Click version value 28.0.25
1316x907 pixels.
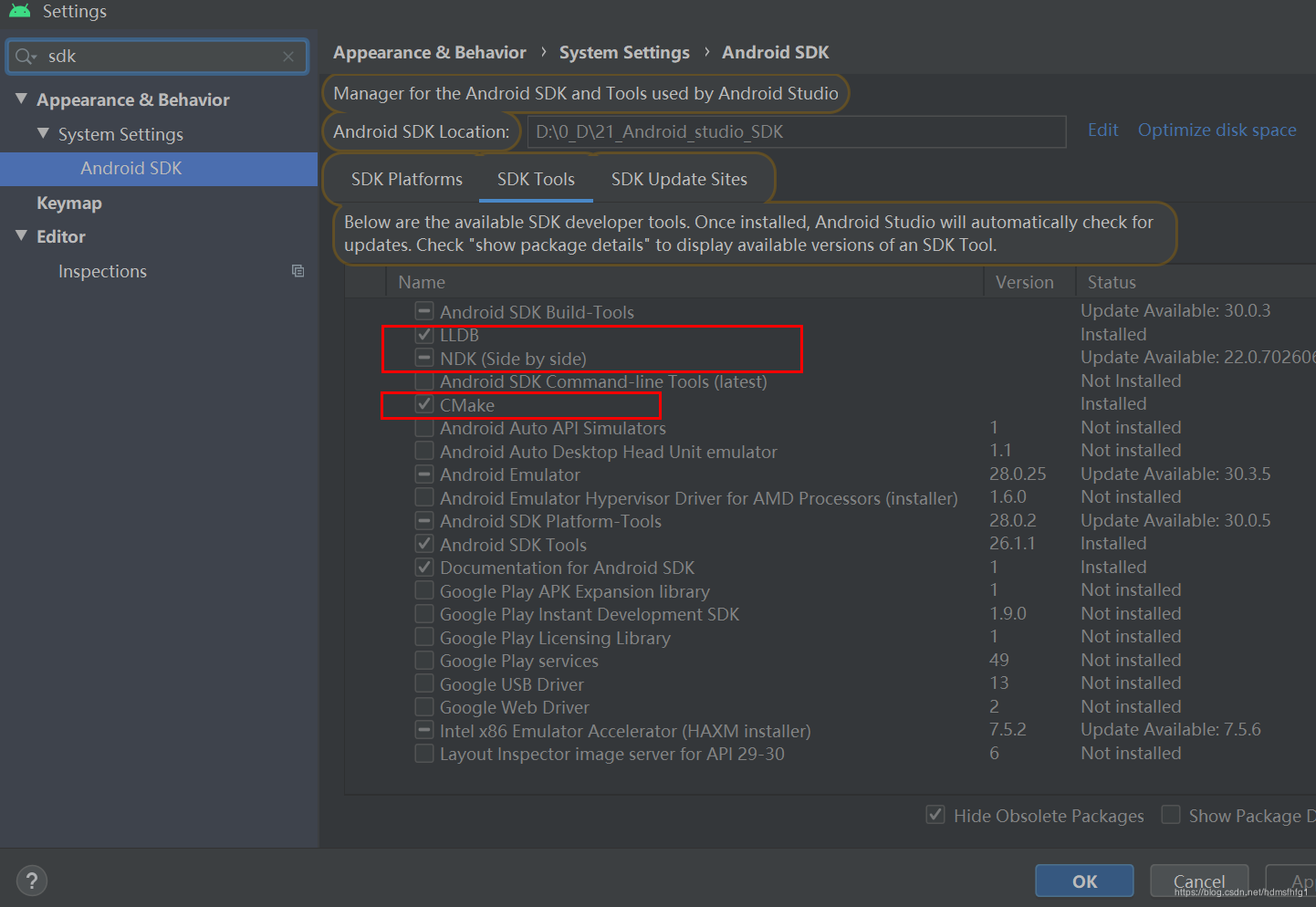(1018, 474)
